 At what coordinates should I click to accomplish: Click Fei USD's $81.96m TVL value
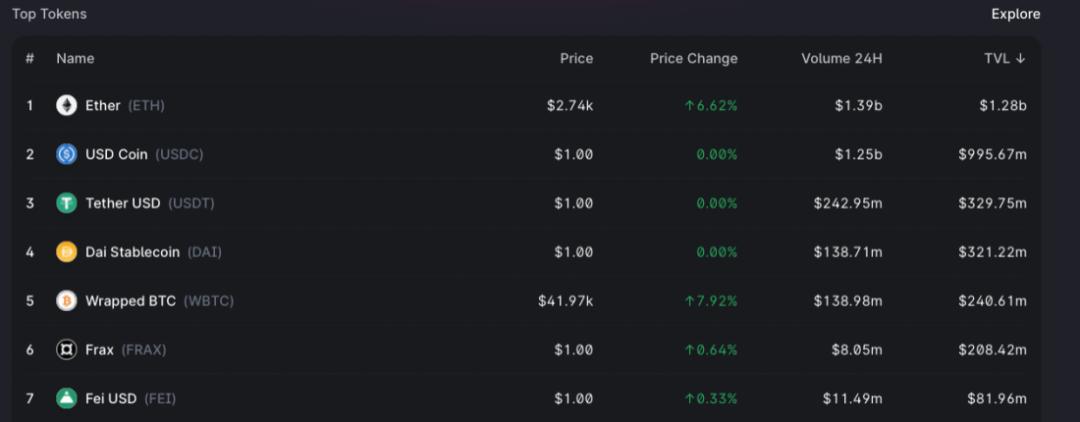pyautogui.click(x=996, y=399)
